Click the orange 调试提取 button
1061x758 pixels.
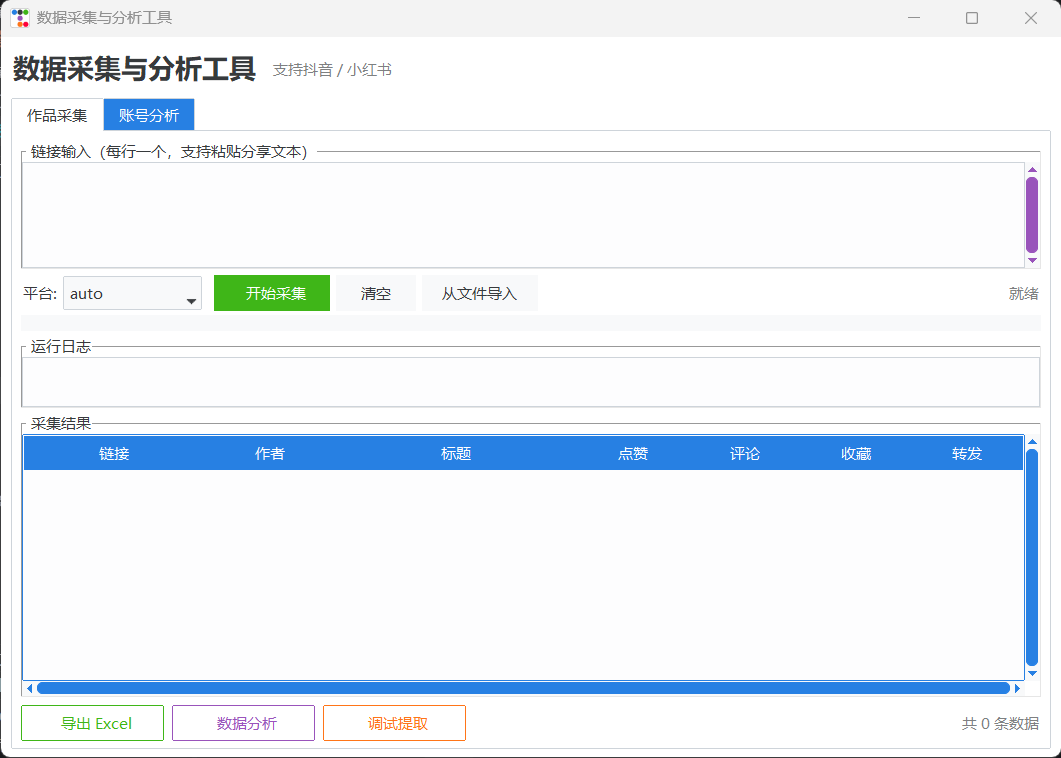click(x=394, y=723)
